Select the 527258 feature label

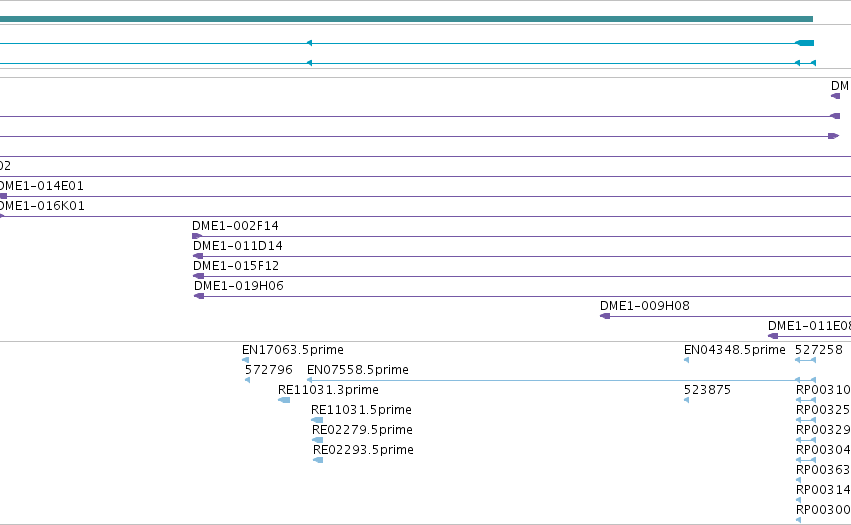pyautogui.click(x=819, y=350)
